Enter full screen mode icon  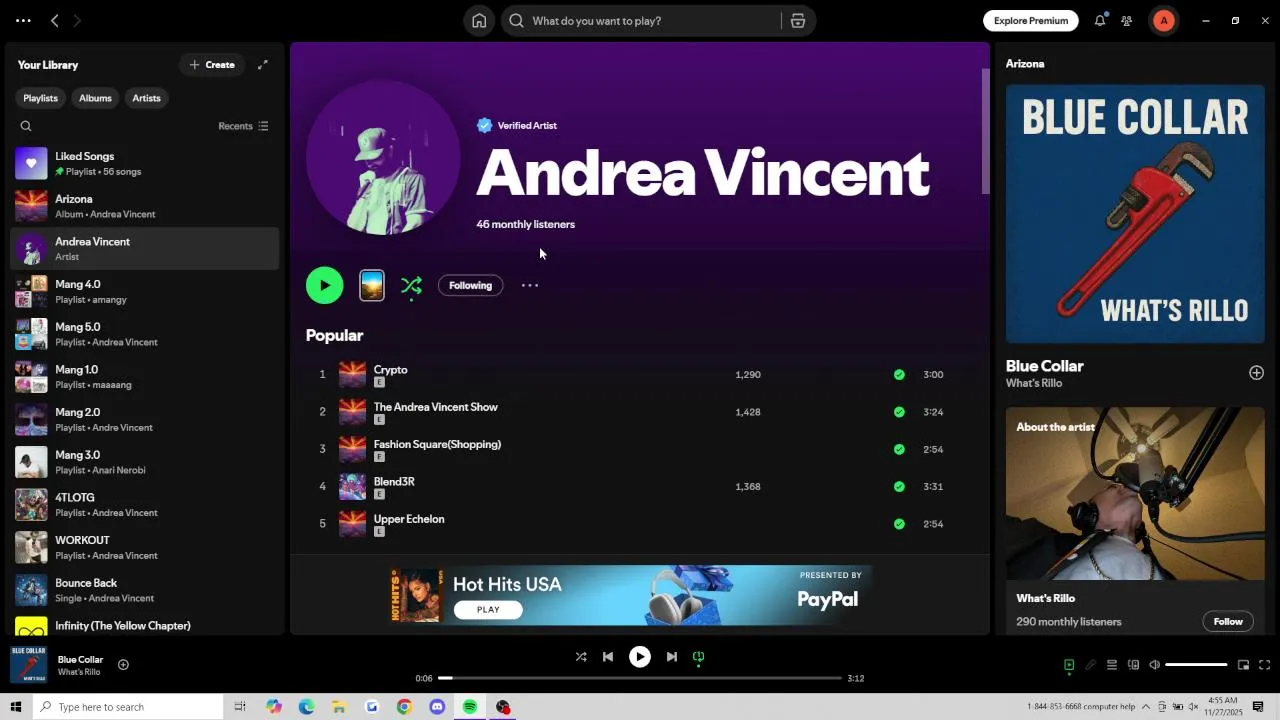coord(1264,665)
